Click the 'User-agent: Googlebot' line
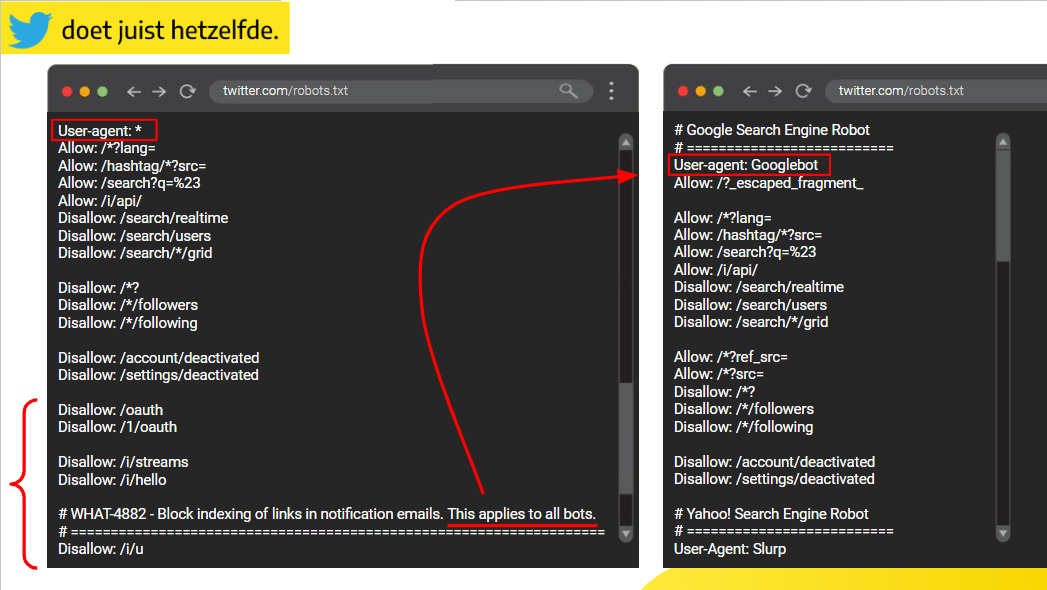Image resolution: width=1047 pixels, height=590 pixels. pyautogui.click(x=746, y=165)
